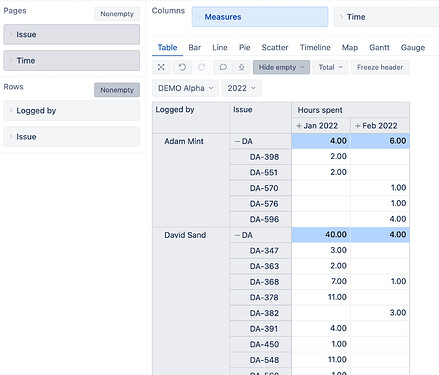Viewport: 439px width, 375px height.
Task: Open the Total dropdown
Action: pos(330,67)
